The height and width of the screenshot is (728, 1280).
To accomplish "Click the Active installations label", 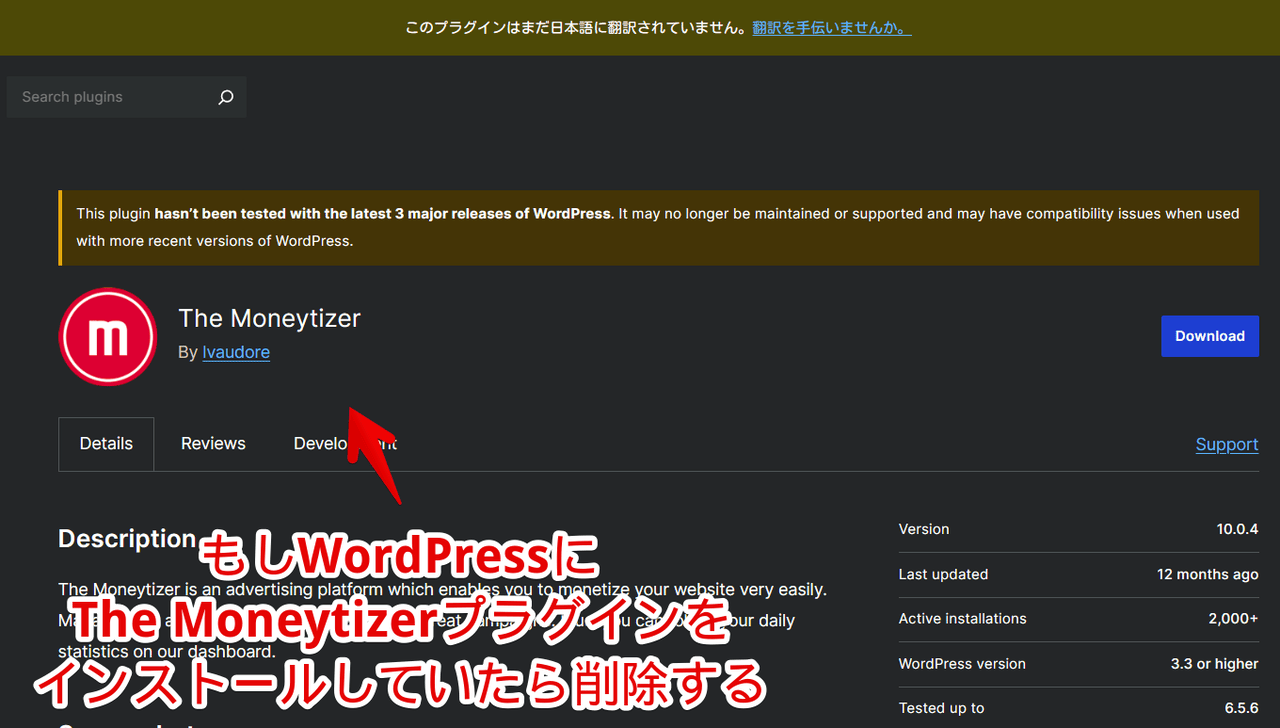I will (x=962, y=619).
